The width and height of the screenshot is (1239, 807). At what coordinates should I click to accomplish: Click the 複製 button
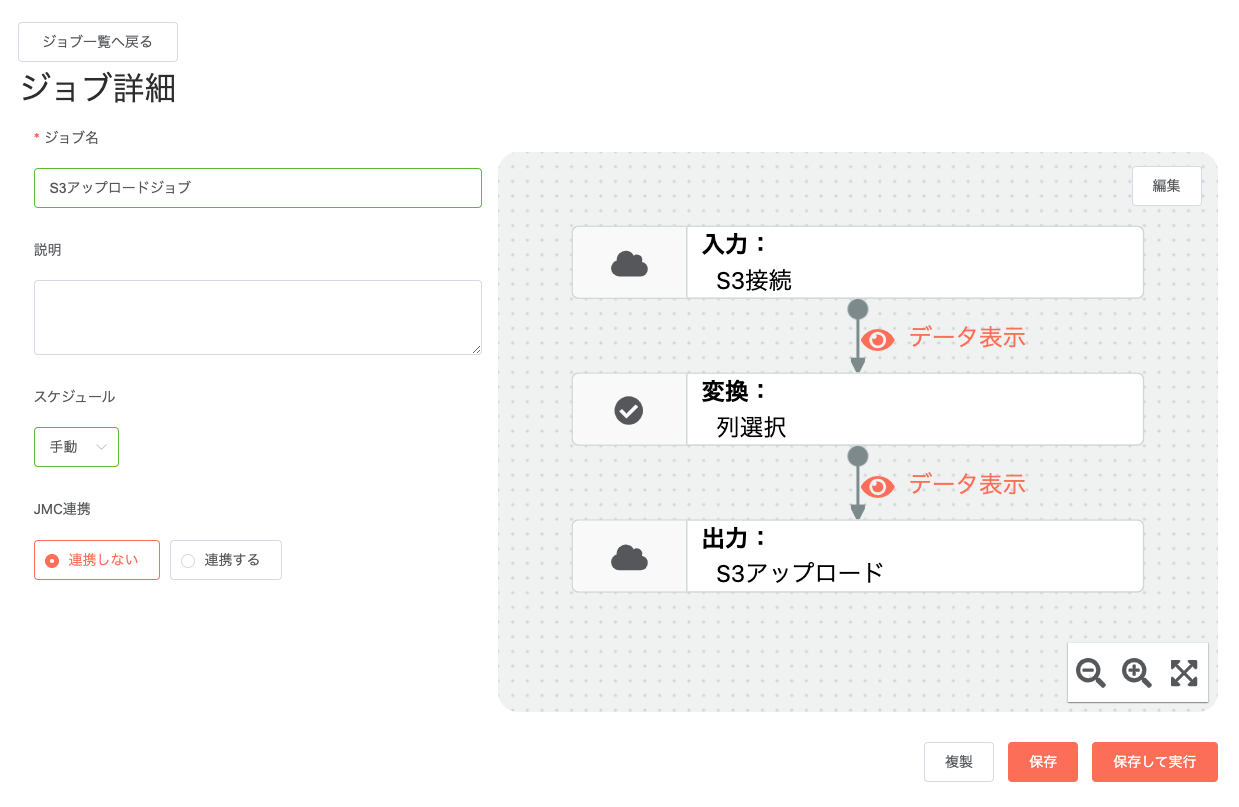[x=959, y=762]
